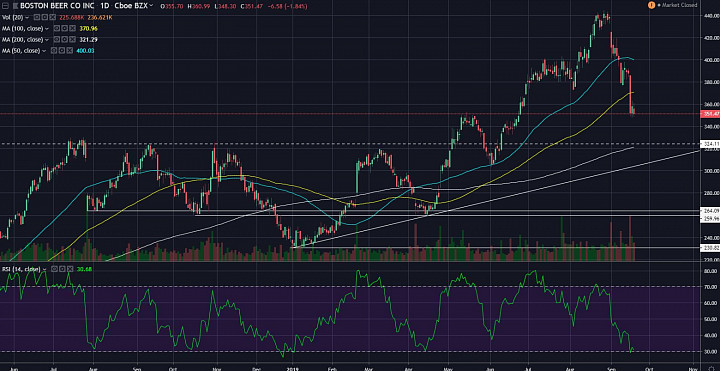The width and height of the screenshot is (720, 371).
Task: Click the 264.09 horizontal line price label
Action: tap(709, 210)
